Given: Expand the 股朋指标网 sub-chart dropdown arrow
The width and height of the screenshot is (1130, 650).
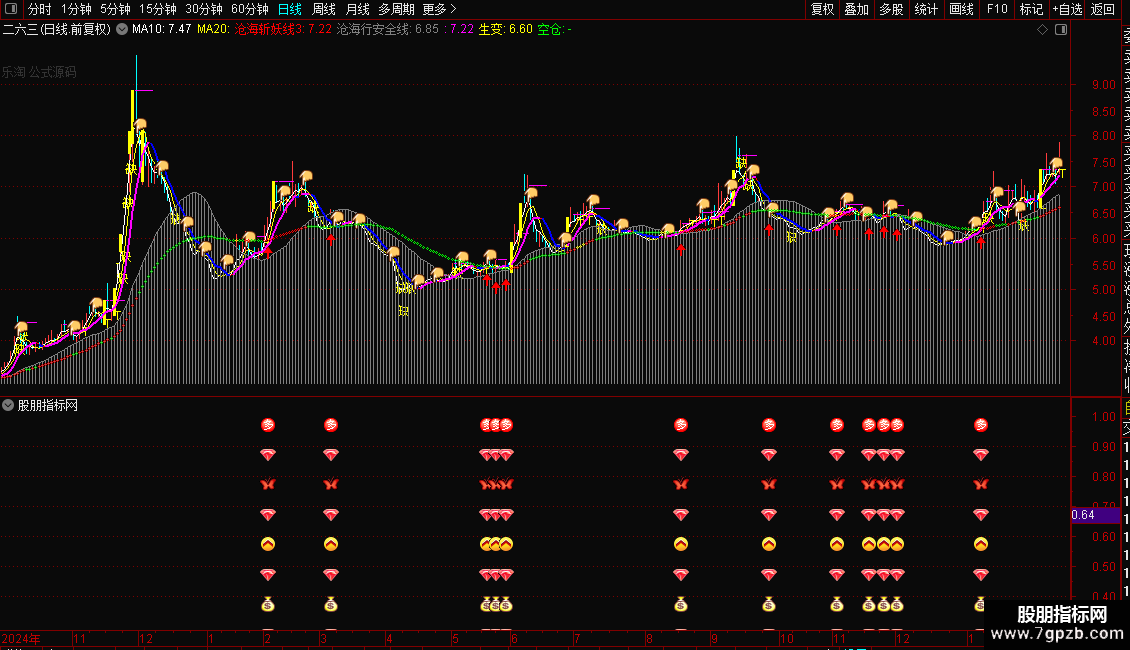Looking at the screenshot, I should (8, 405).
